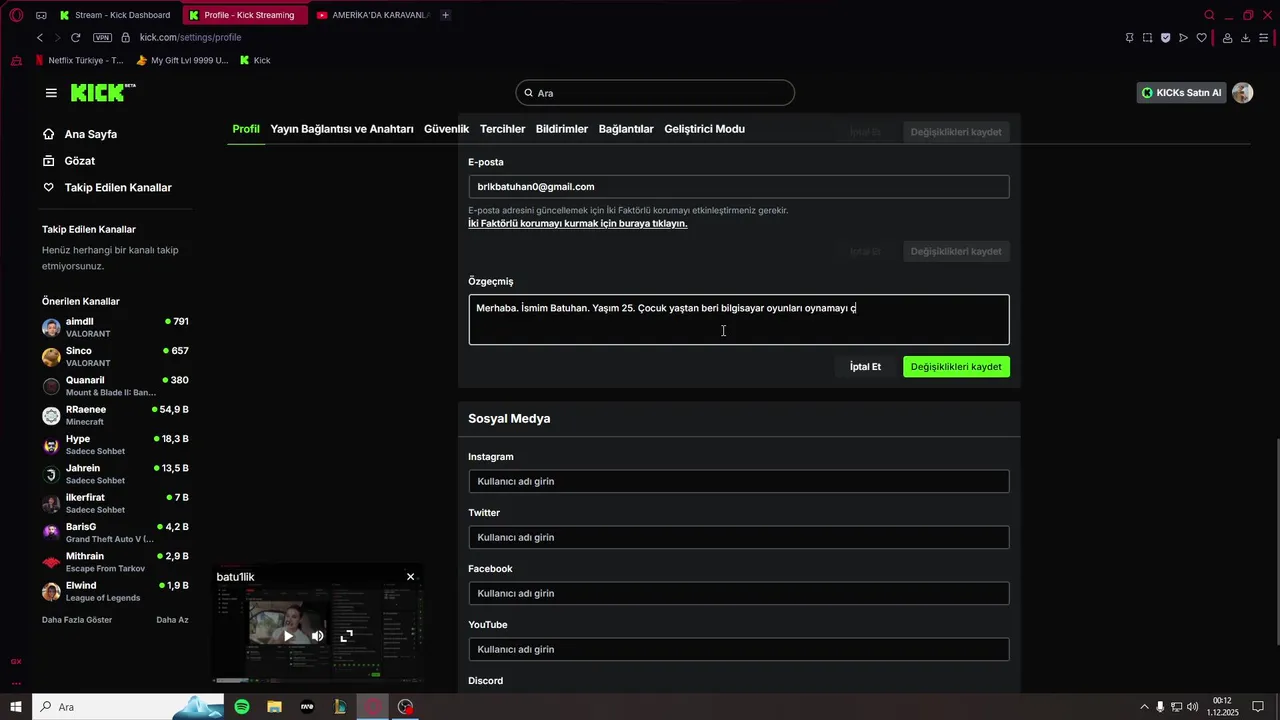
Task: Open Netflix Türkiye bookmark
Action: click(x=79, y=60)
